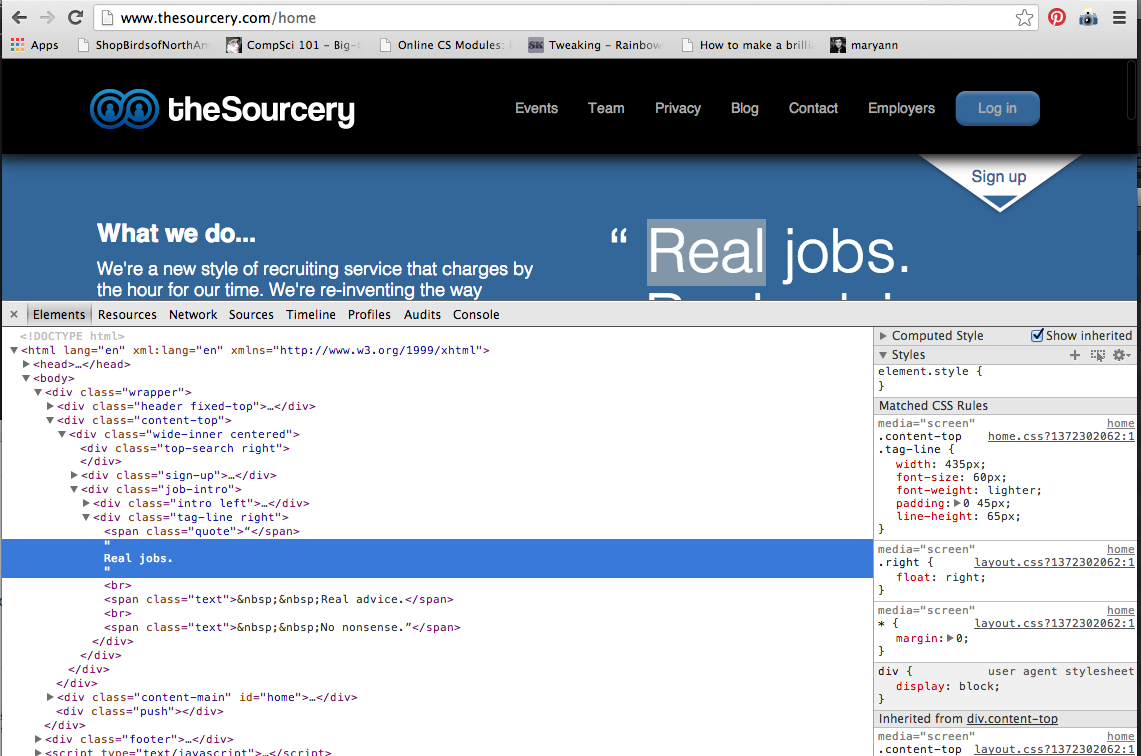Screen dimensions: 1141x756
Task: Open the Apps grid bookmark
Action: coord(34,45)
